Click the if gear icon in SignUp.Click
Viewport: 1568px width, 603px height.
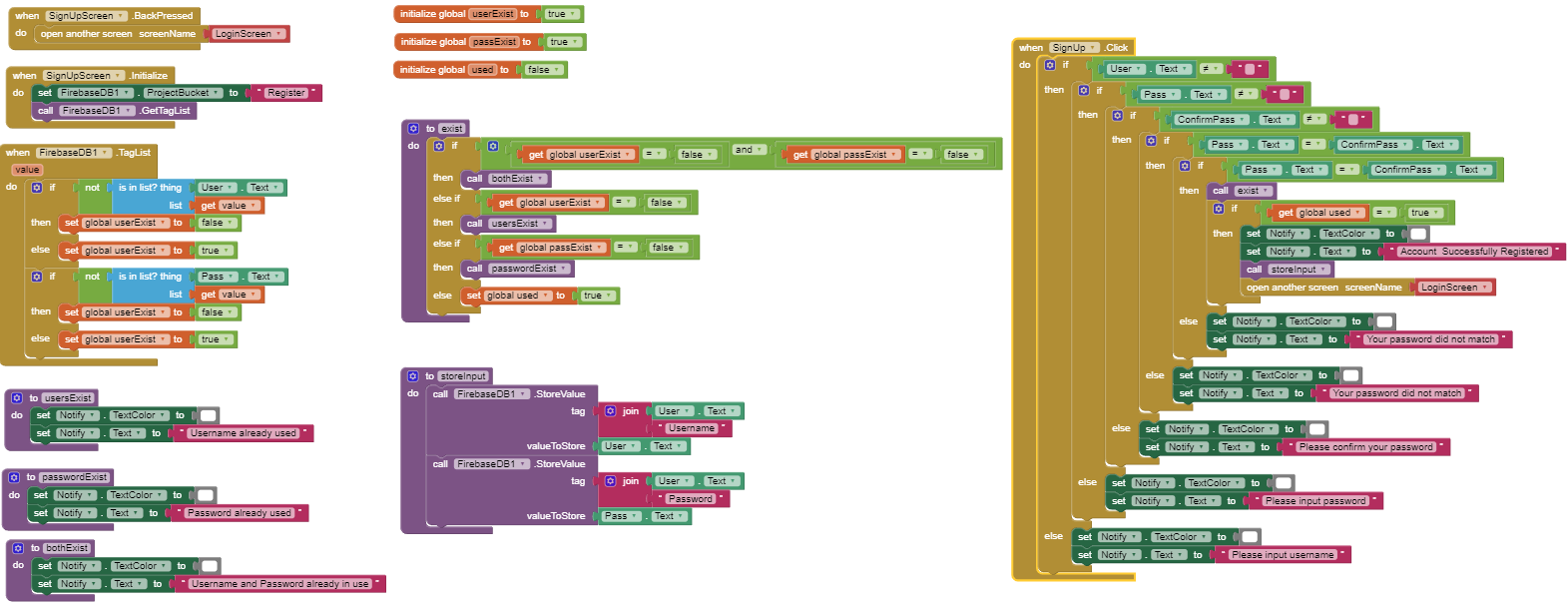click(x=1049, y=65)
